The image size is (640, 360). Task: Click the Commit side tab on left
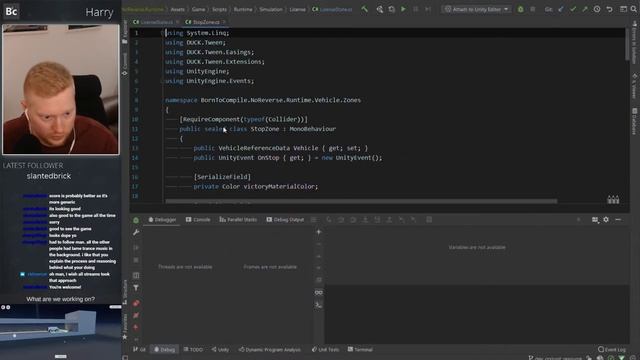125,64
